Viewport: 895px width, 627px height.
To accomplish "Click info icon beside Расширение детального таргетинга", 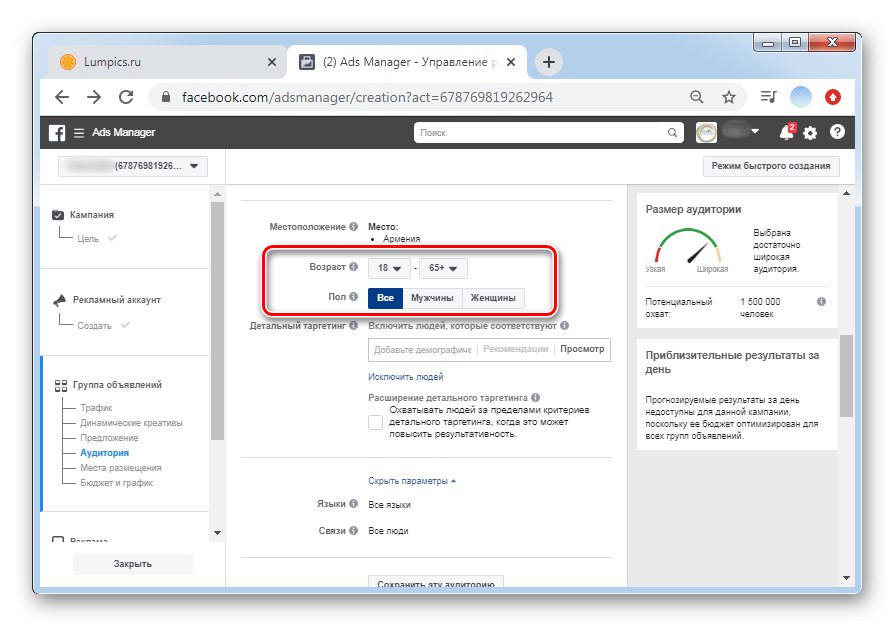I will tap(535, 397).
